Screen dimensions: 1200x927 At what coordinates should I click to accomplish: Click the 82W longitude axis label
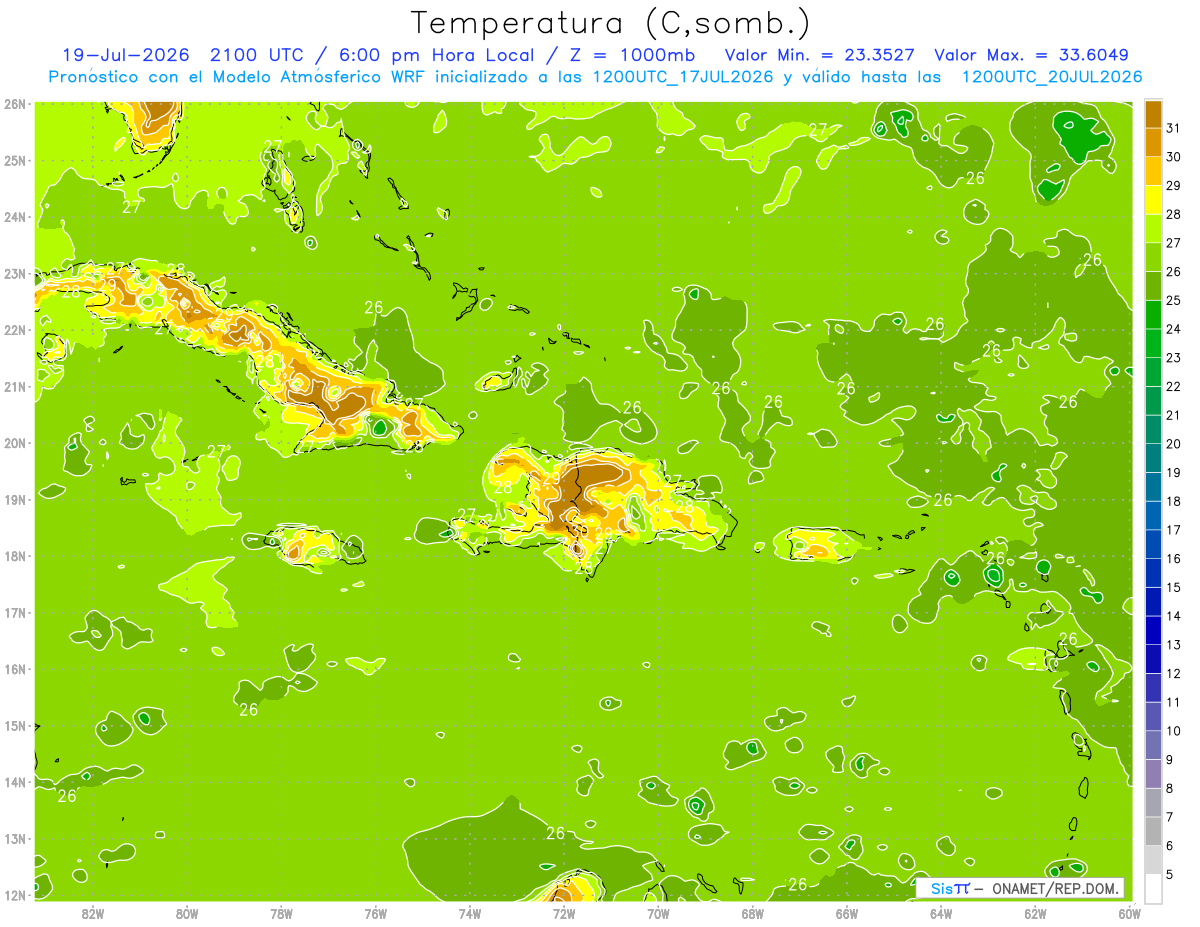pos(93,913)
